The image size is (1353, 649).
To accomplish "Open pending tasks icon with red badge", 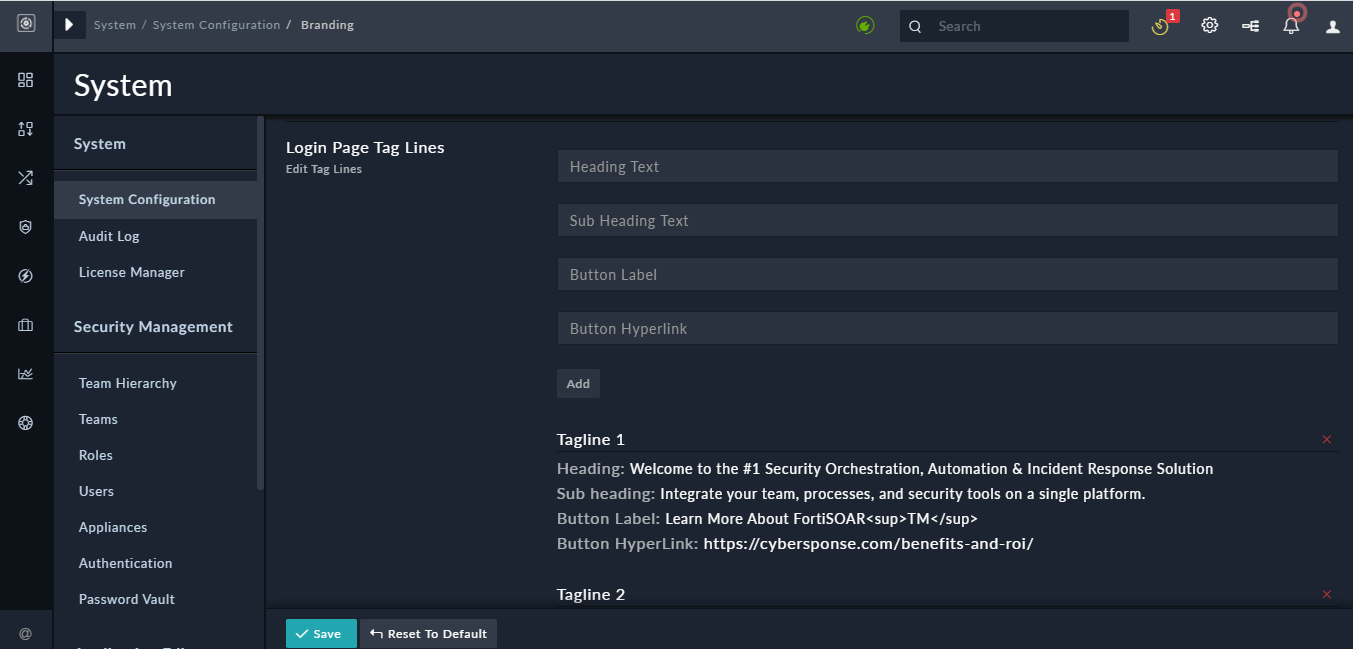I will 1162,25.
